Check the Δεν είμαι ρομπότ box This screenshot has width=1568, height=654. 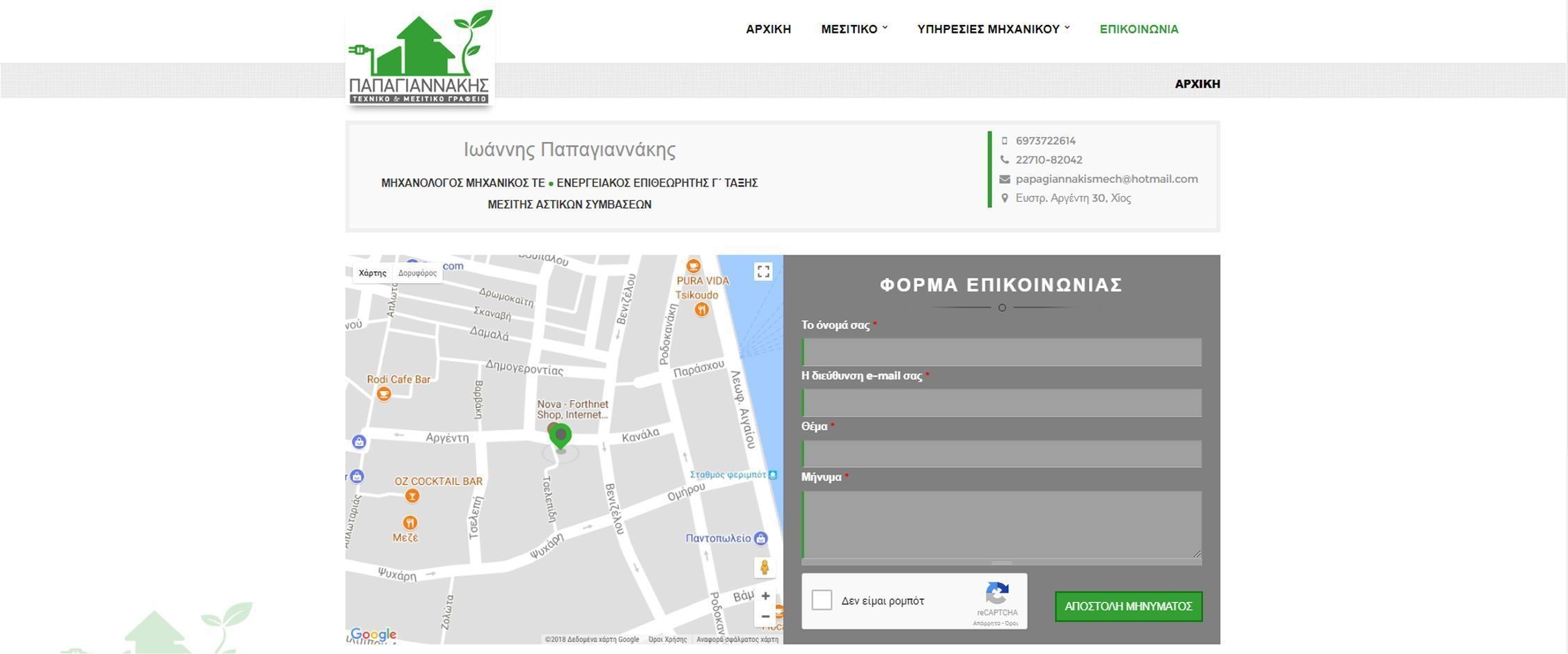tap(822, 600)
